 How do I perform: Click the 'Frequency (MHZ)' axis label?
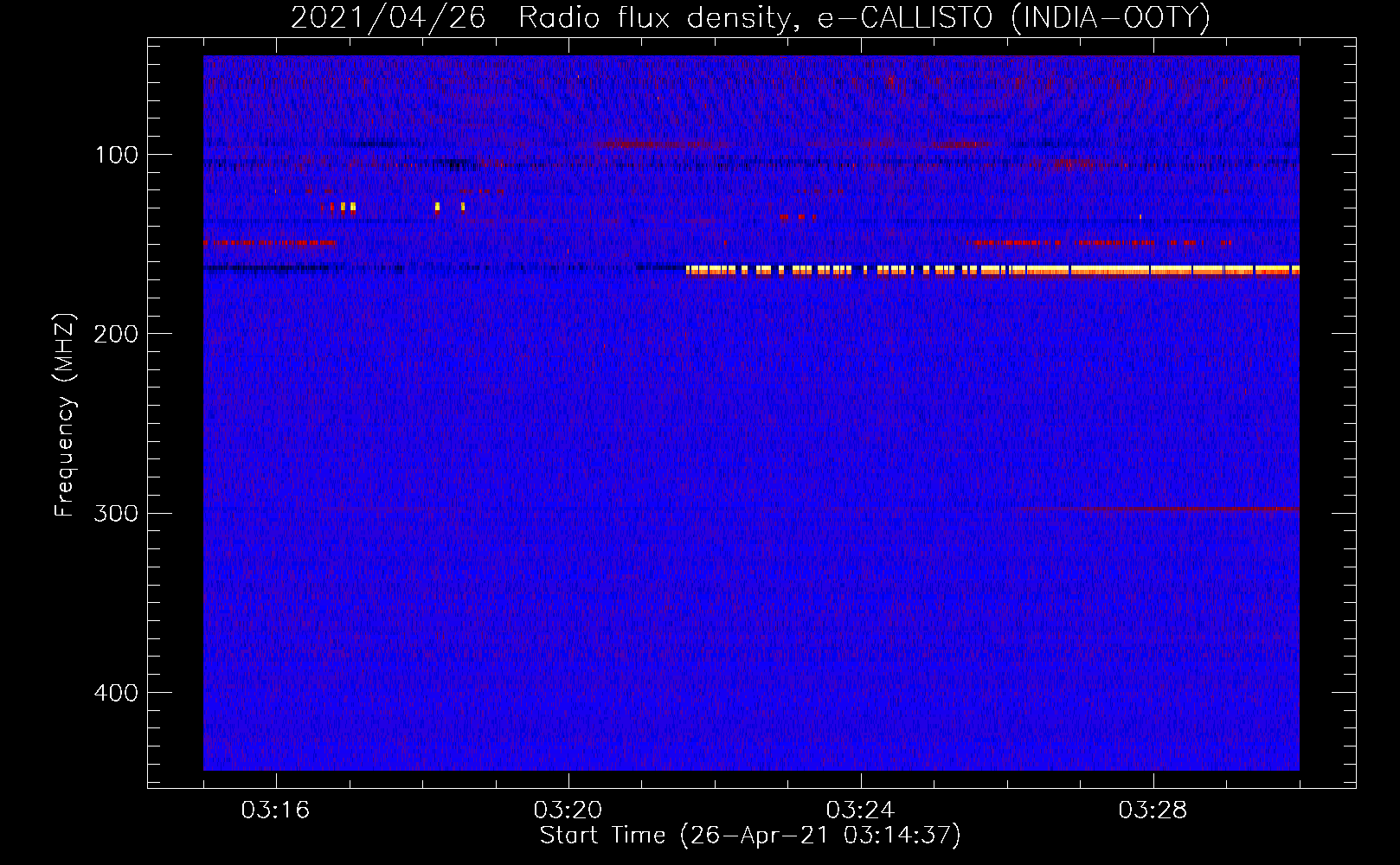pyautogui.click(x=65, y=415)
